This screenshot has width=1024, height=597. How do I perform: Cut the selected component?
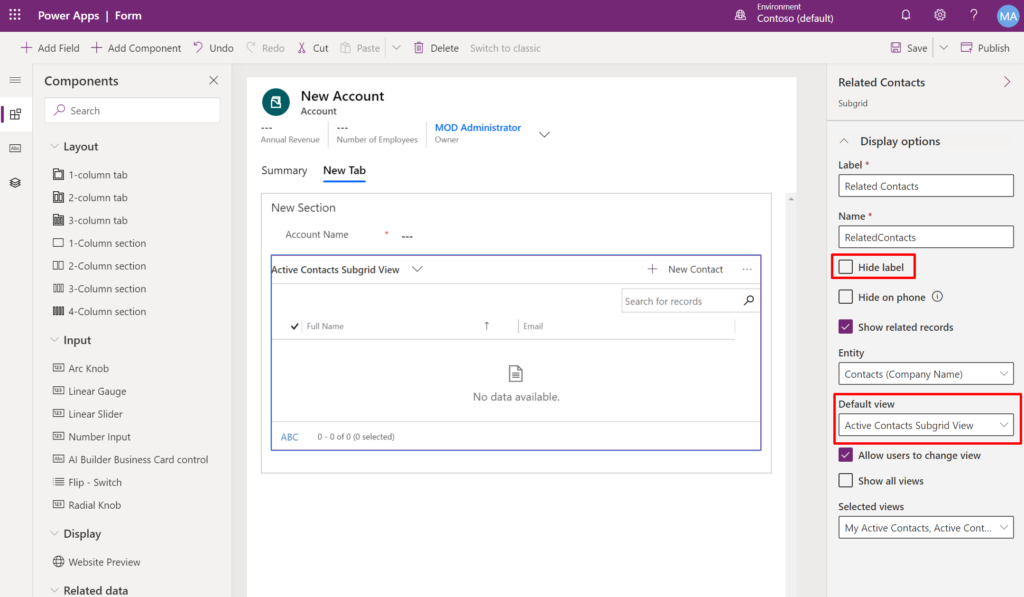[313, 48]
